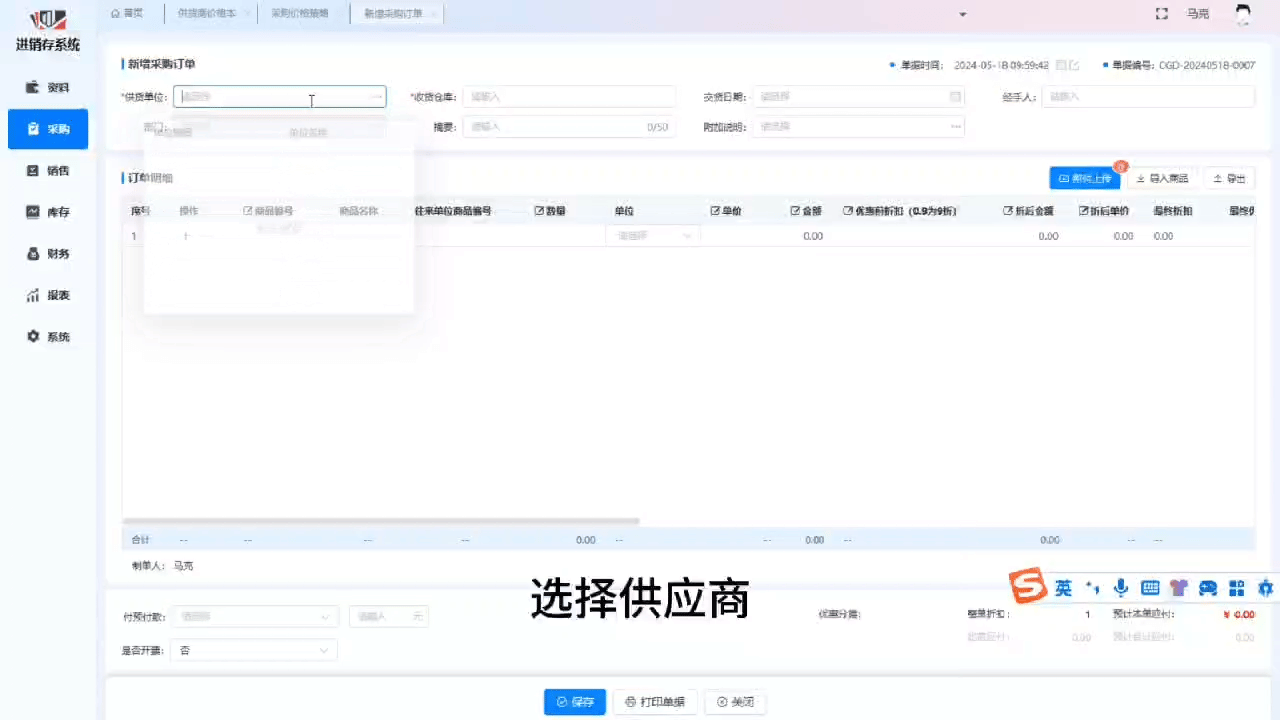
Task: Toggle Sogou voice input microphone
Action: pyautogui.click(x=1121, y=588)
